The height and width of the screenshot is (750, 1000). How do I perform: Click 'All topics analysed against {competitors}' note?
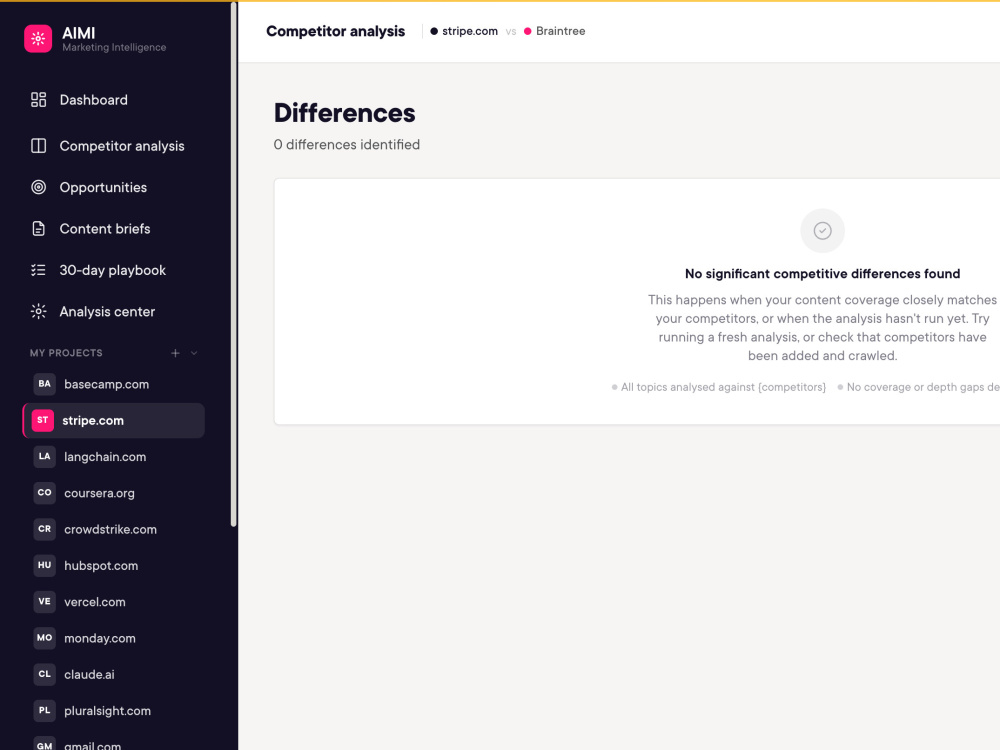719,387
